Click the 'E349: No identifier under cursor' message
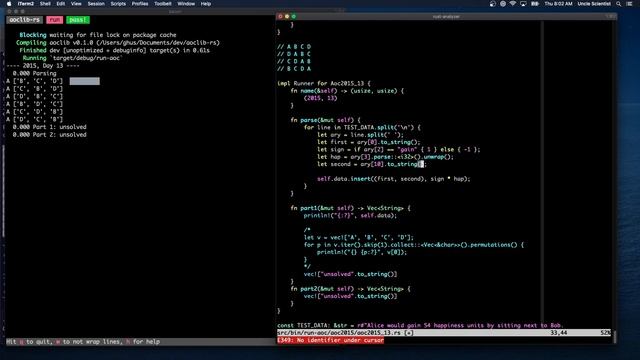Viewport: 640px width, 360px height. coord(331,340)
